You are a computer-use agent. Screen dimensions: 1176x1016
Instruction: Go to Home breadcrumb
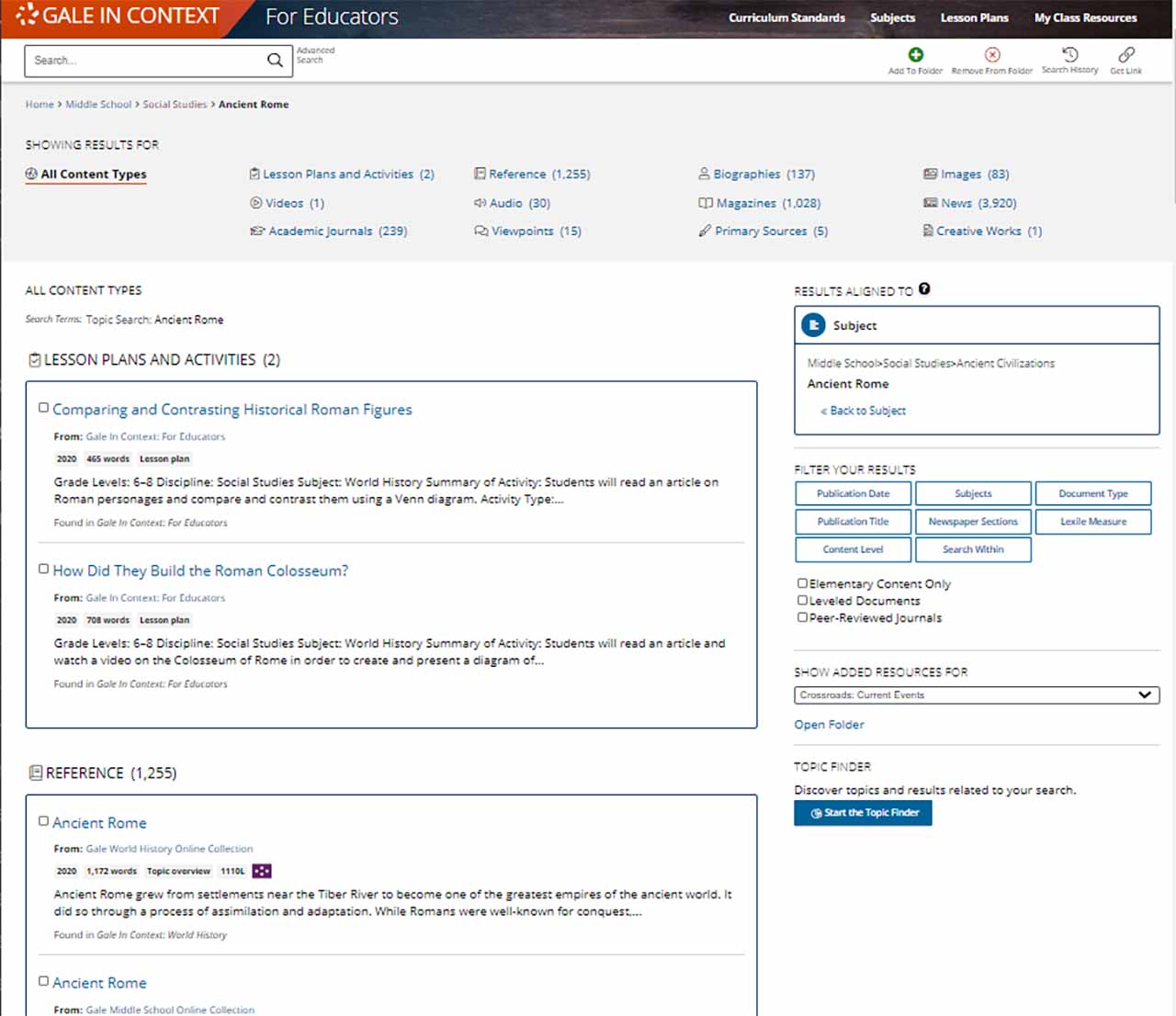pyautogui.click(x=40, y=105)
